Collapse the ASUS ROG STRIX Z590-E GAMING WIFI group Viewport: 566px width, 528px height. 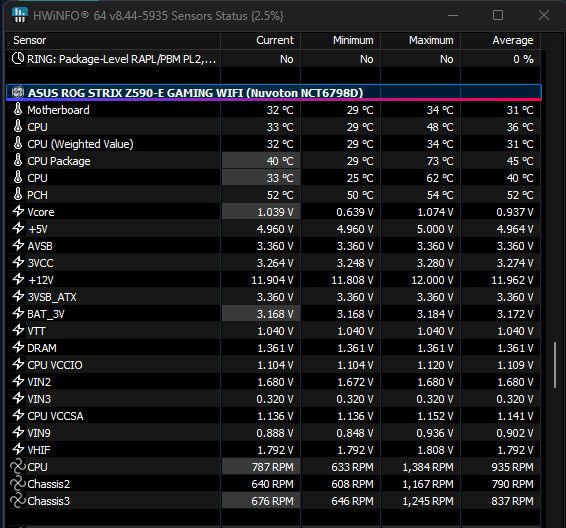tap(274, 93)
